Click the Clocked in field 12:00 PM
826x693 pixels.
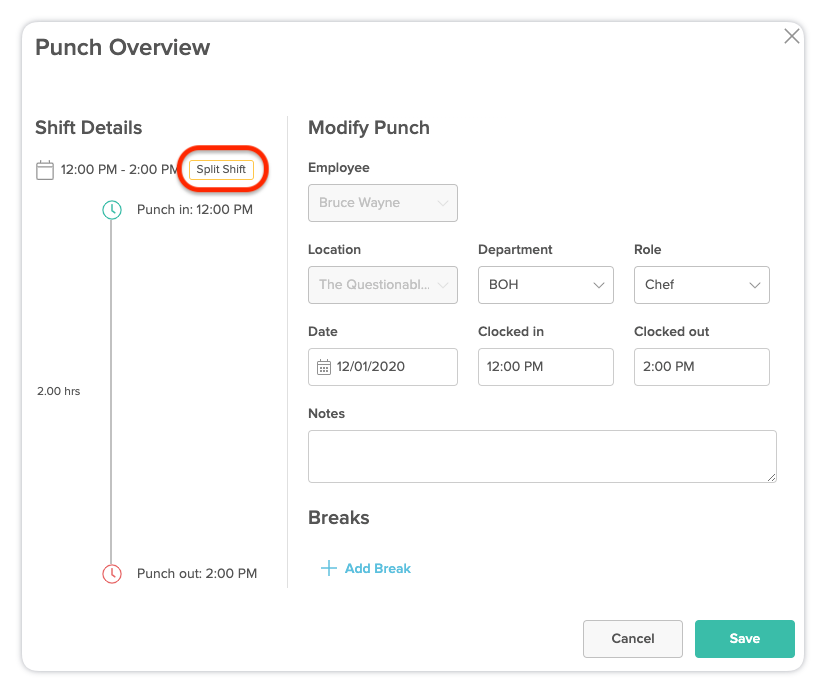tap(546, 367)
